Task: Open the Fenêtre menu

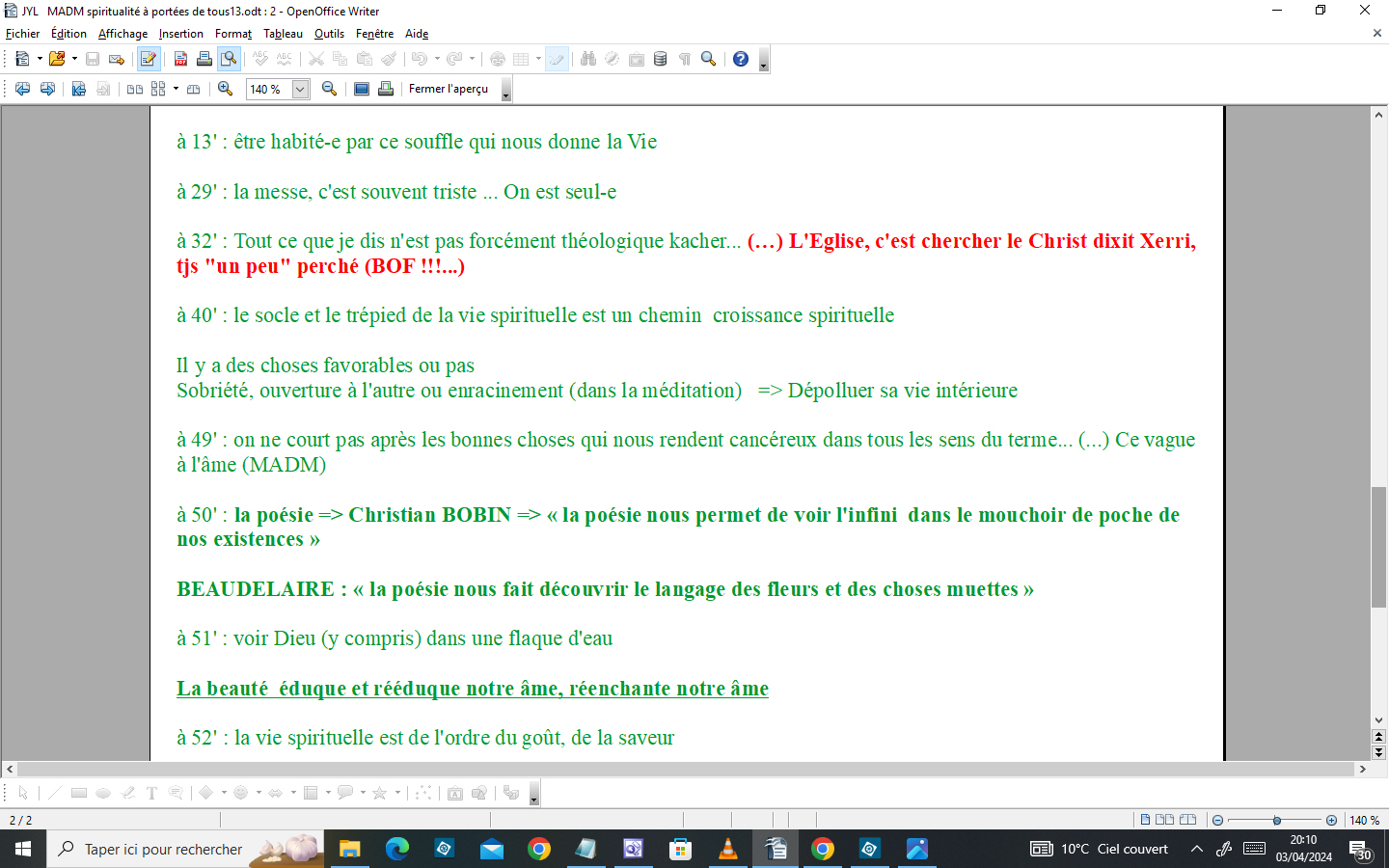Action: click(x=374, y=34)
